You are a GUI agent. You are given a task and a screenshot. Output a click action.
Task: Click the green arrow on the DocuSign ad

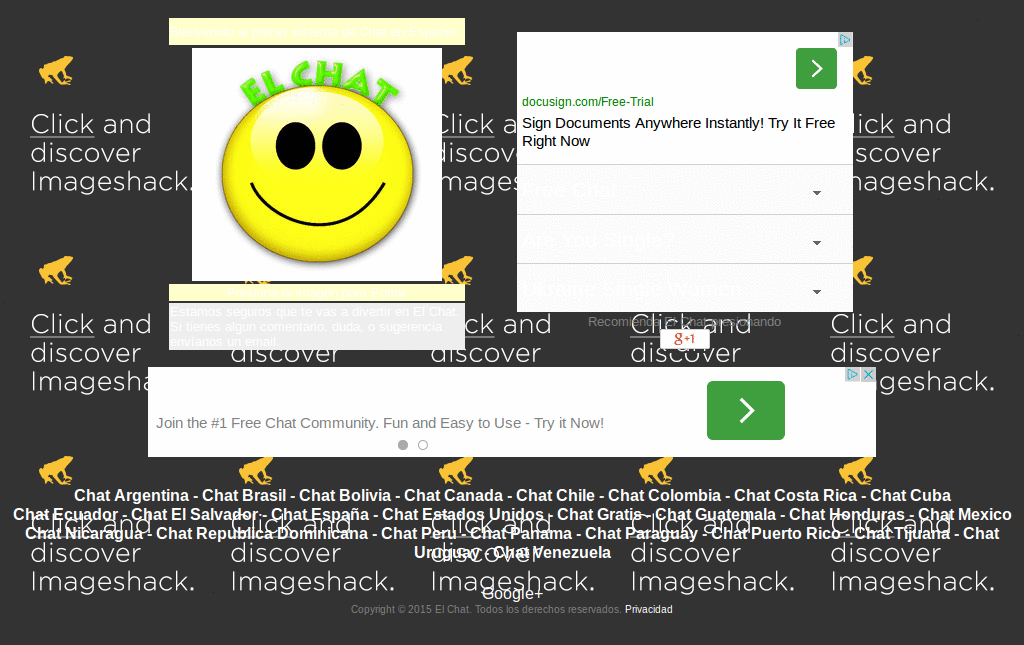[816, 68]
